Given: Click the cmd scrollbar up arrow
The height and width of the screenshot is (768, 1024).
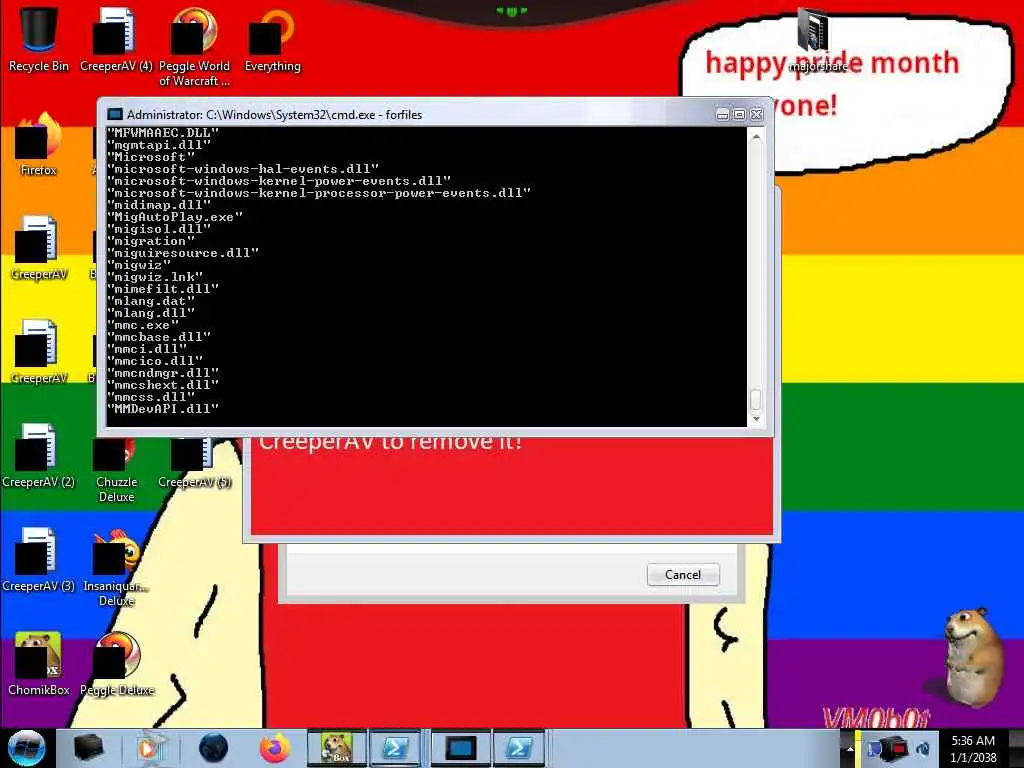Looking at the screenshot, I should tap(756, 137).
